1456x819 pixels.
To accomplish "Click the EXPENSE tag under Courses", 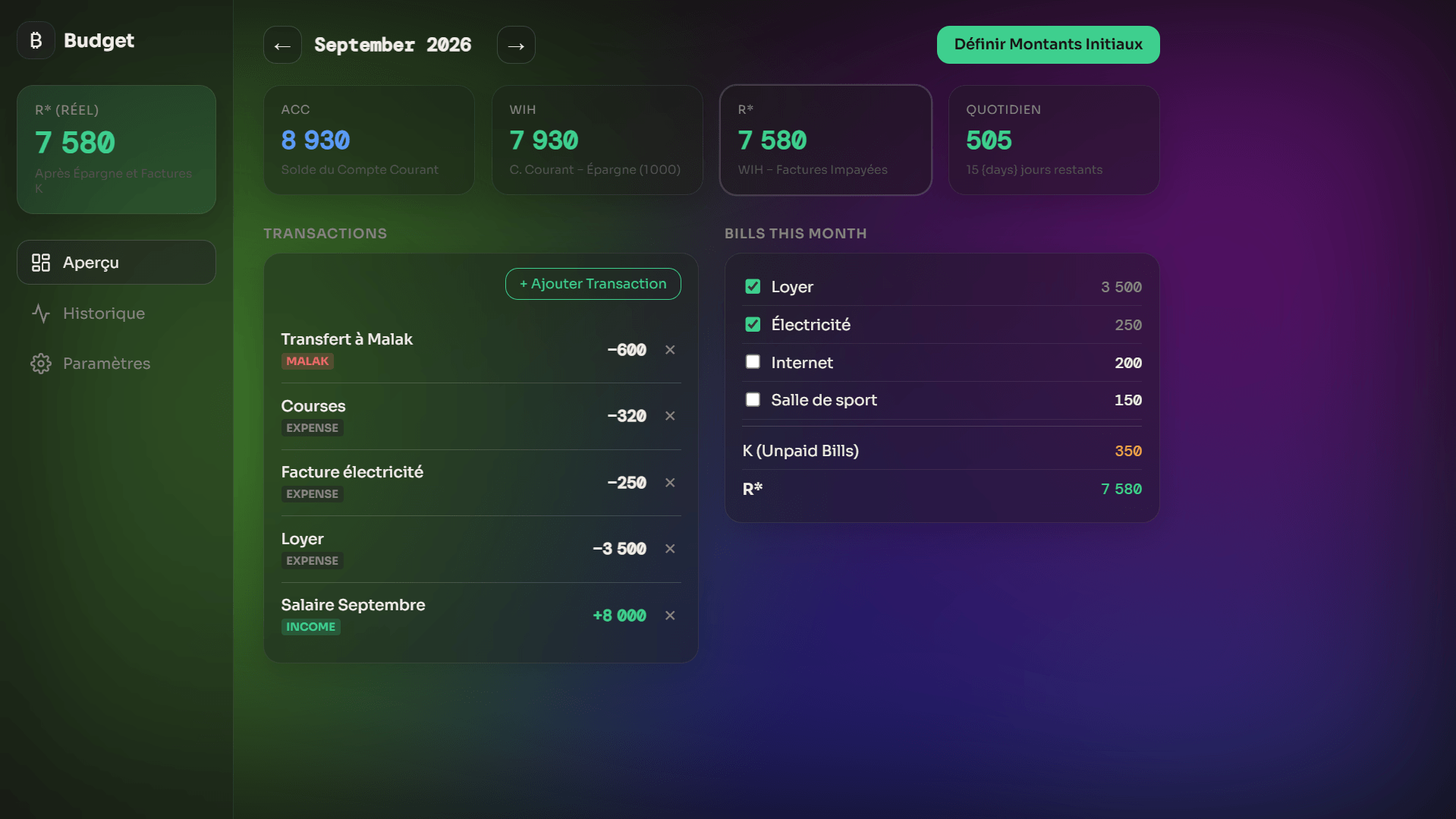I will click(312, 428).
